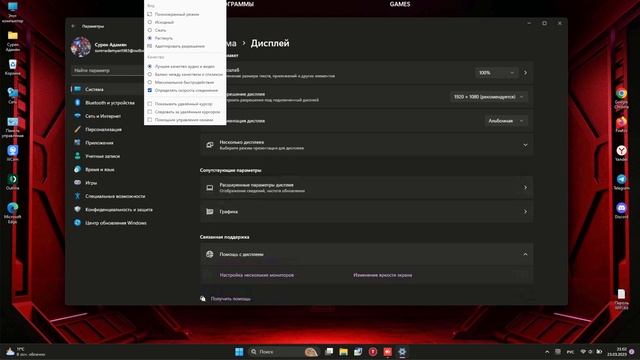Open the weather widget on taskbar
640x360 pixels.
point(24,352)
